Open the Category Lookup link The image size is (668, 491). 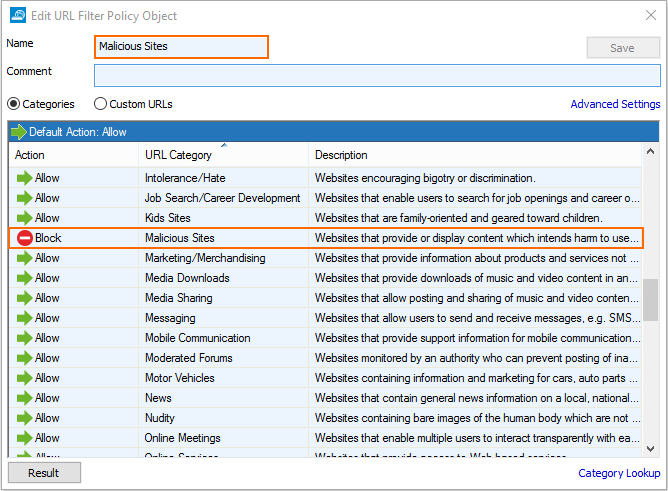(619, 473)
